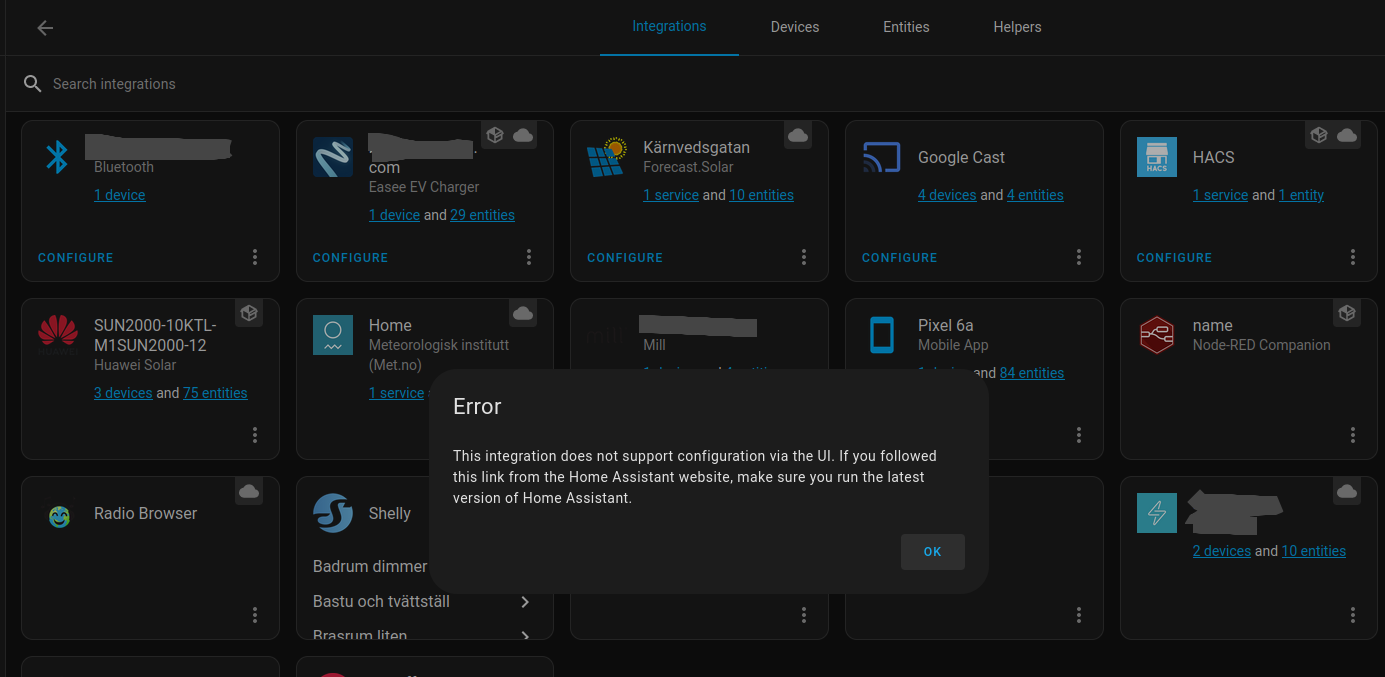This screenshot has height=677, width=1385.
Task: Switch to the Entities tab
Action: (x=906, y=27)
